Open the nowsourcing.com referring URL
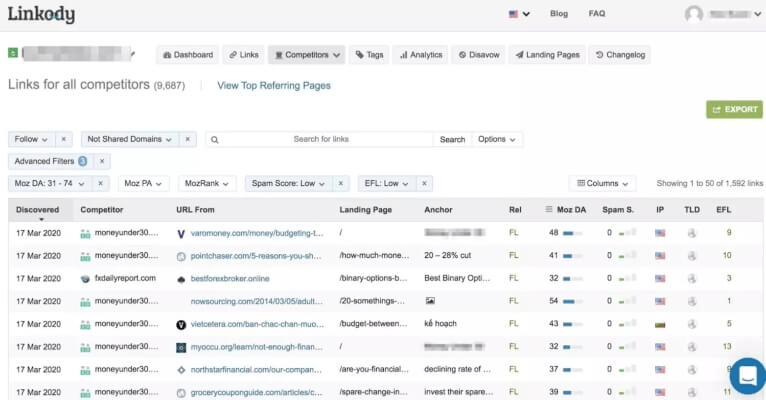 click(x=256, y=302)
